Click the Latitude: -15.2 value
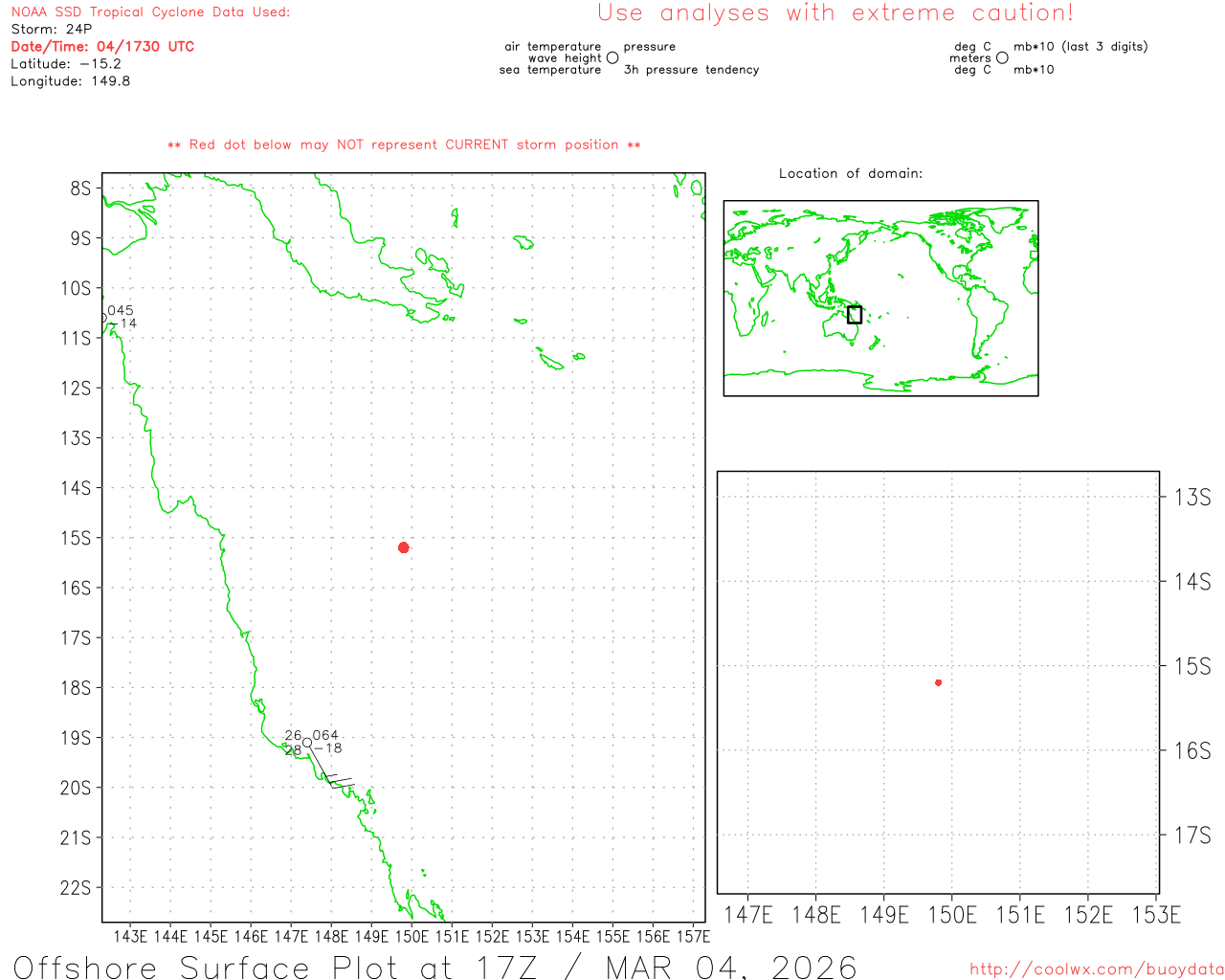This screenshot has height=980, width=1225. [66, 64]
